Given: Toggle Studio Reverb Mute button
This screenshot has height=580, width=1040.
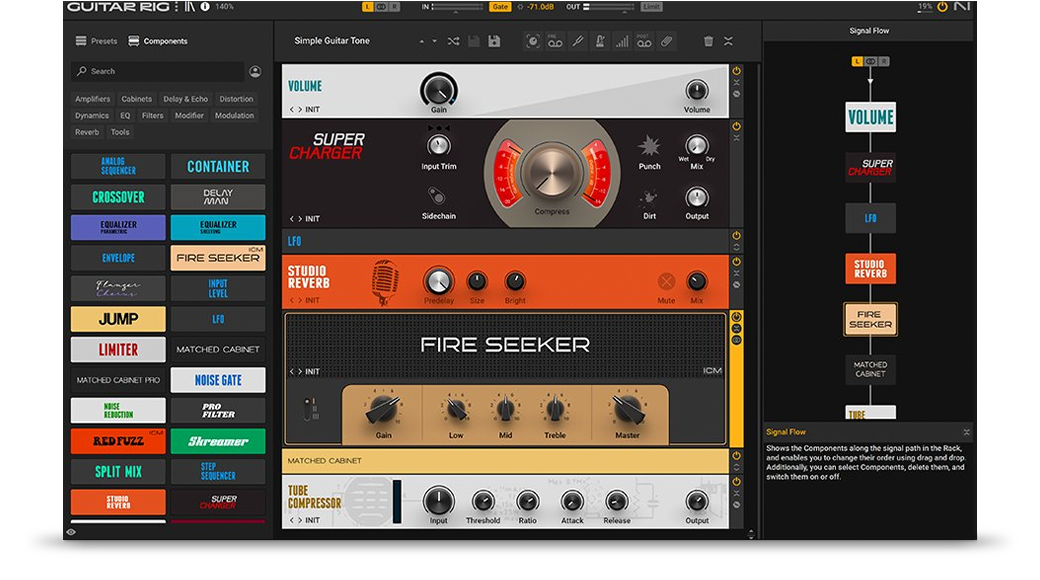Looking at the screenshot, I should pos(666,281).
